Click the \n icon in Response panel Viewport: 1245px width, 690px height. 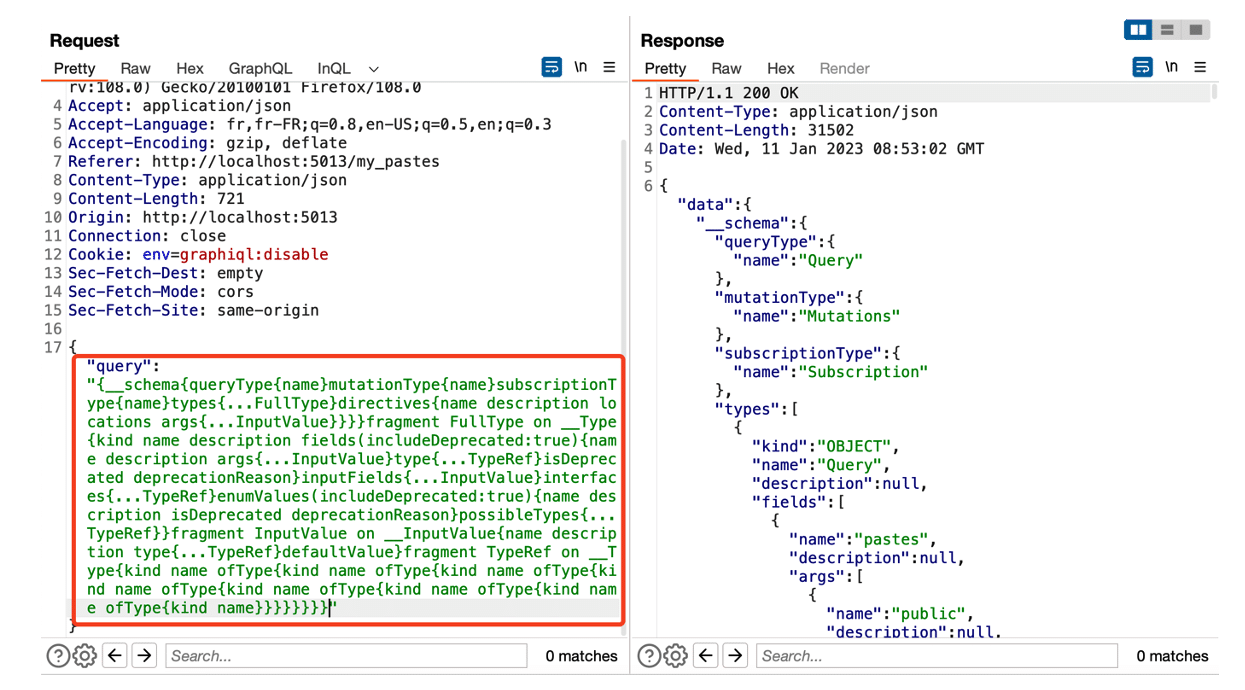pos(1171,68)
